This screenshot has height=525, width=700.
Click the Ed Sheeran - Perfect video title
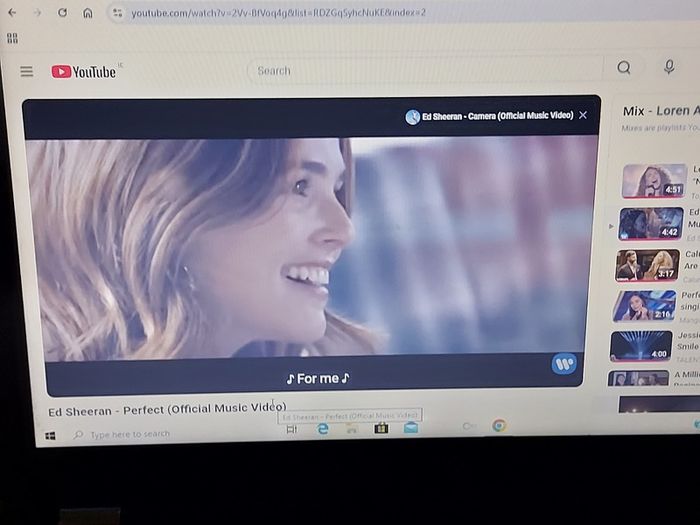pyautogui.click(x=167, y=409)
